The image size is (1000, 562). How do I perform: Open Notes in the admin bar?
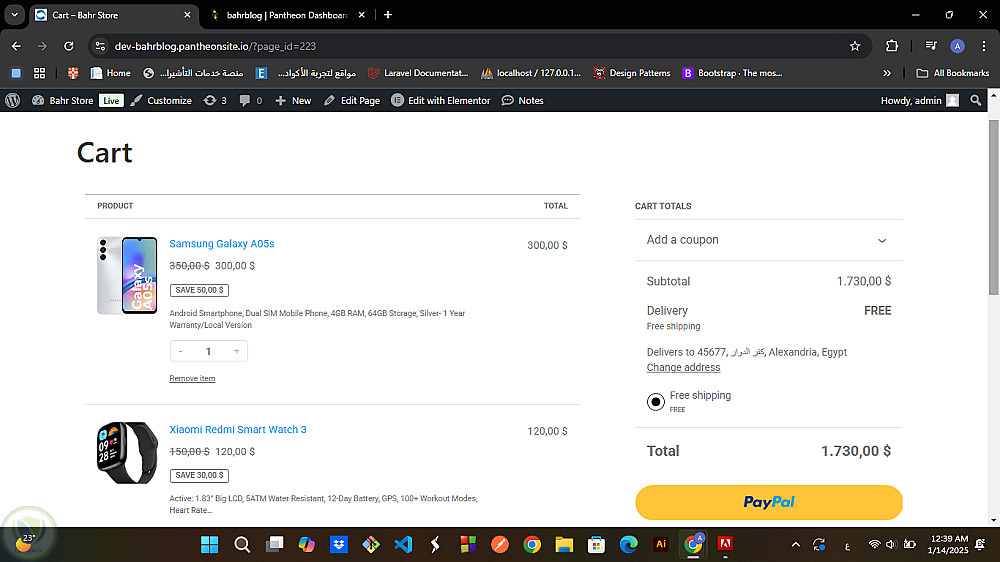point(523,100)
